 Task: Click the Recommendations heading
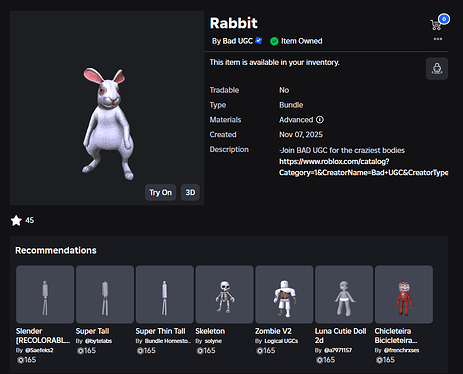click(x=56, y=250)
